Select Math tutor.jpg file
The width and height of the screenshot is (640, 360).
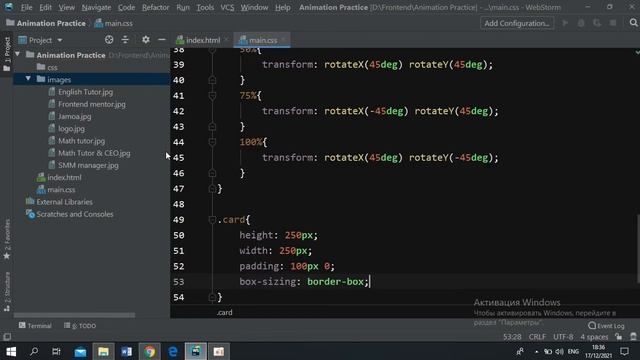click(x=81, y=141)
